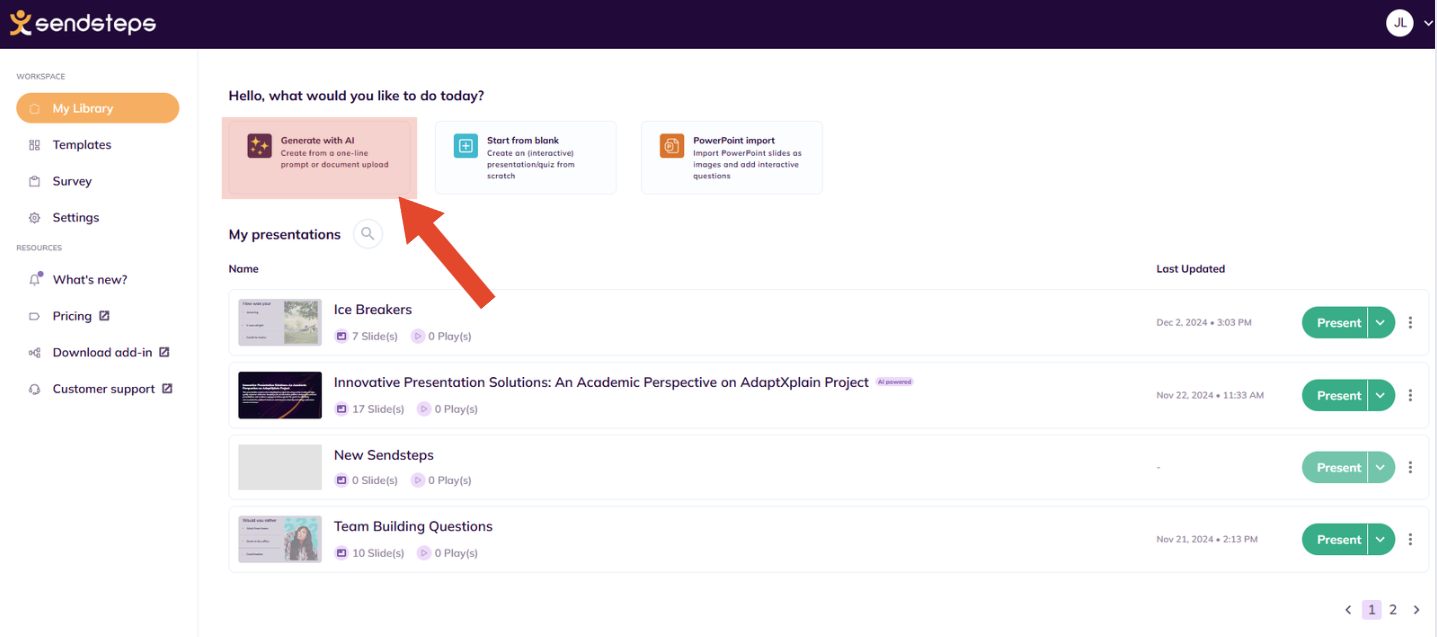Viewport: 1437px width, 637px height.
Task: Click Dec 2, 2024 3:03 PM date
Action: (1204, 323)
